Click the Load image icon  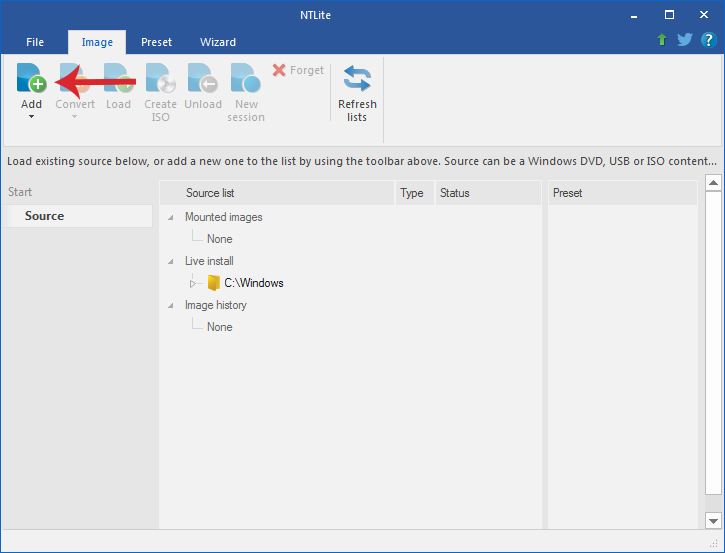[118, 78]
